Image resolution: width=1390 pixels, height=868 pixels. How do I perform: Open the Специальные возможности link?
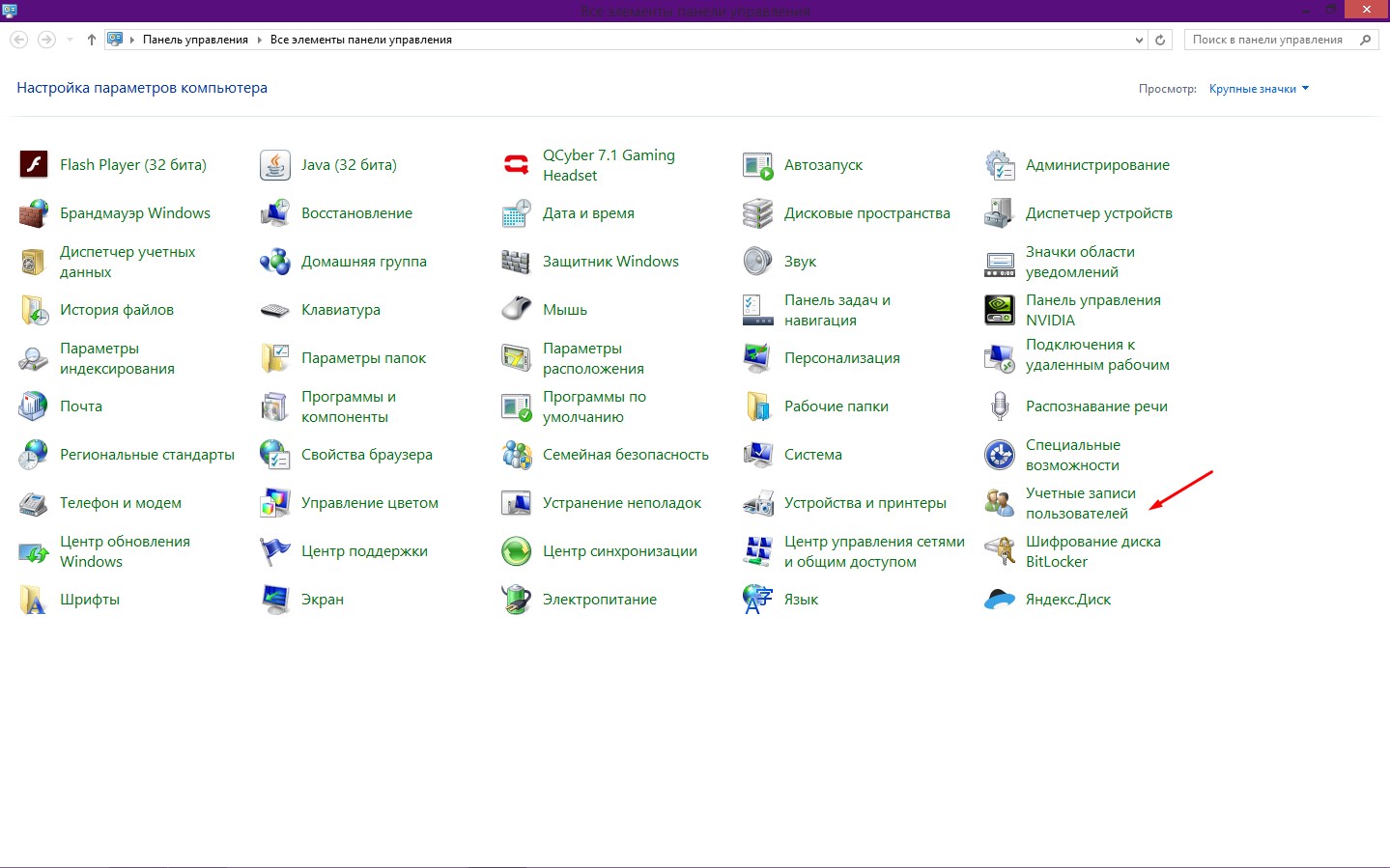tap(1073, 455)
